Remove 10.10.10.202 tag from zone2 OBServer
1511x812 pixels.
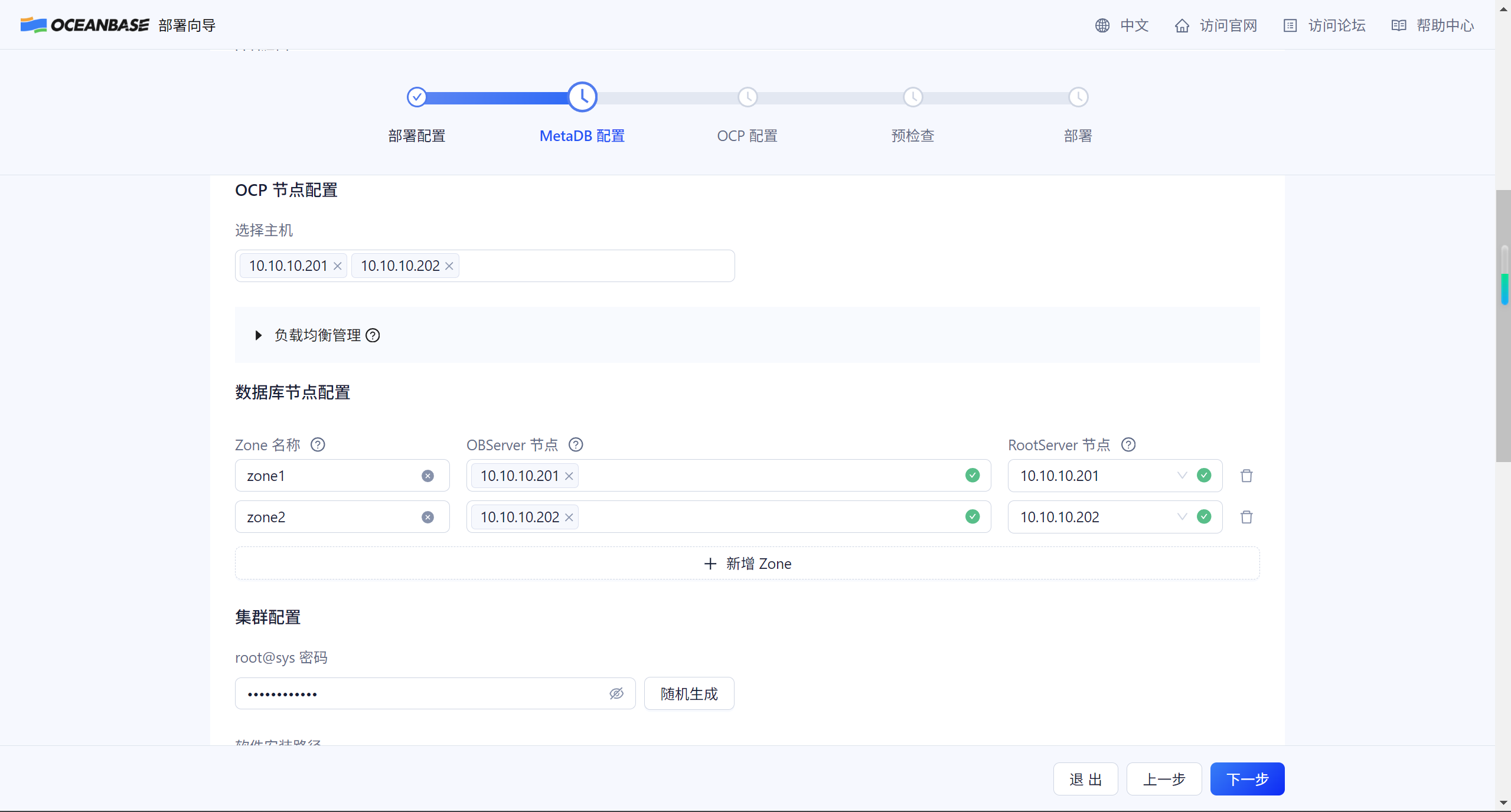click(569, 518)
